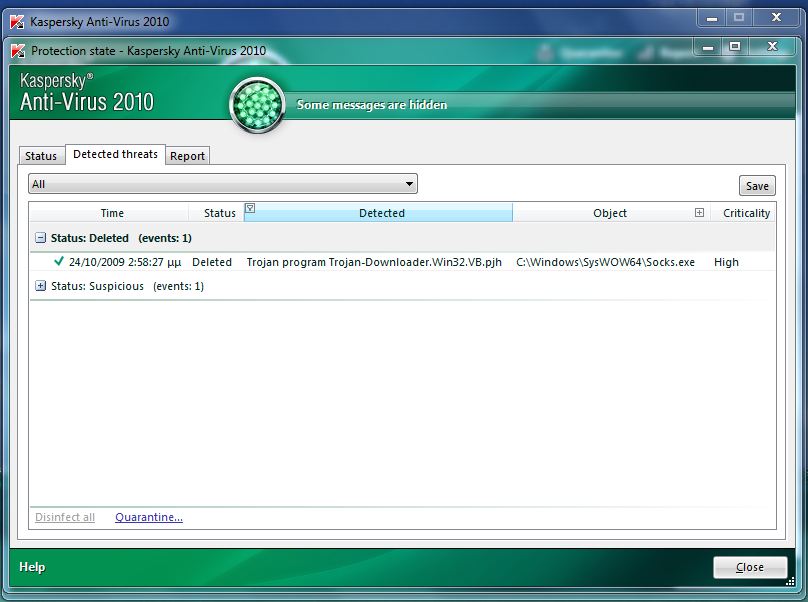Minimize the Protection state window
Viewport: 808px width, 602px height.
708,47
